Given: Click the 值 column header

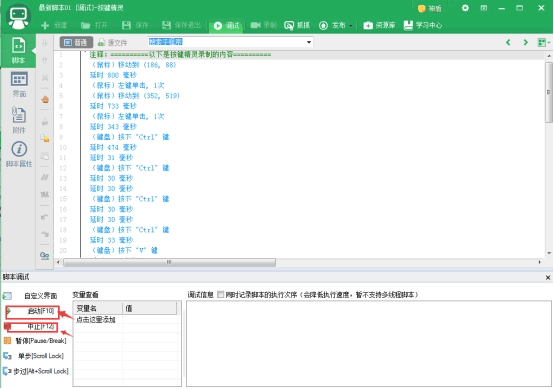Looking at the screenshot, I should point(149,308).
